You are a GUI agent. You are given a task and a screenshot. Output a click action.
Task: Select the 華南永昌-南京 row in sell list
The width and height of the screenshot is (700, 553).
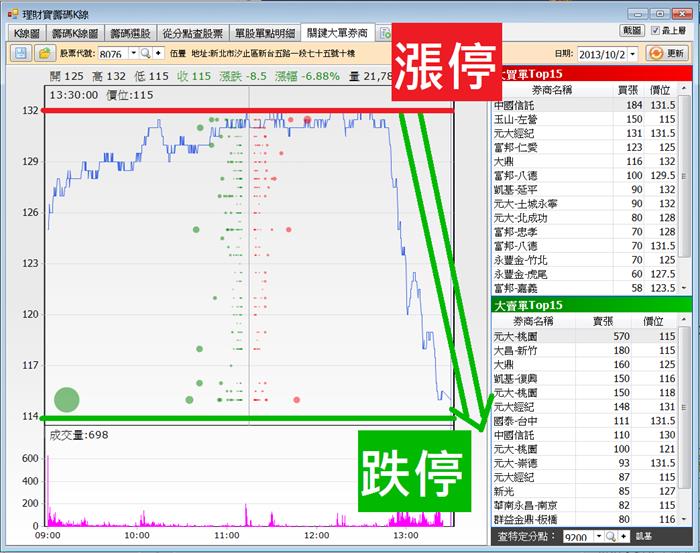pyautogui.click(x=585, y=505)
